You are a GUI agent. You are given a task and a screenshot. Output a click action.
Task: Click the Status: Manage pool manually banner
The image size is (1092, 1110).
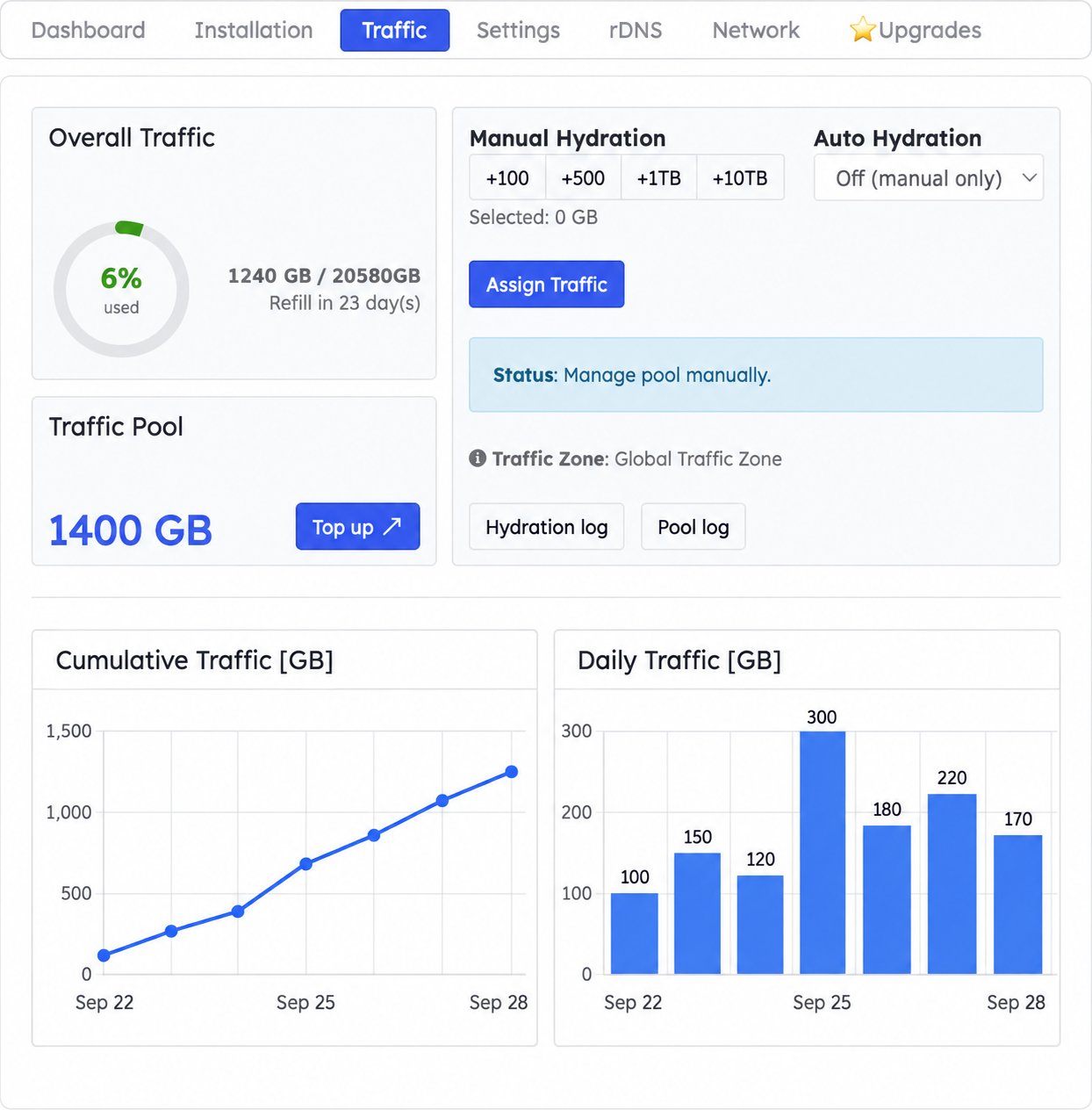click(x=756, y=375)
